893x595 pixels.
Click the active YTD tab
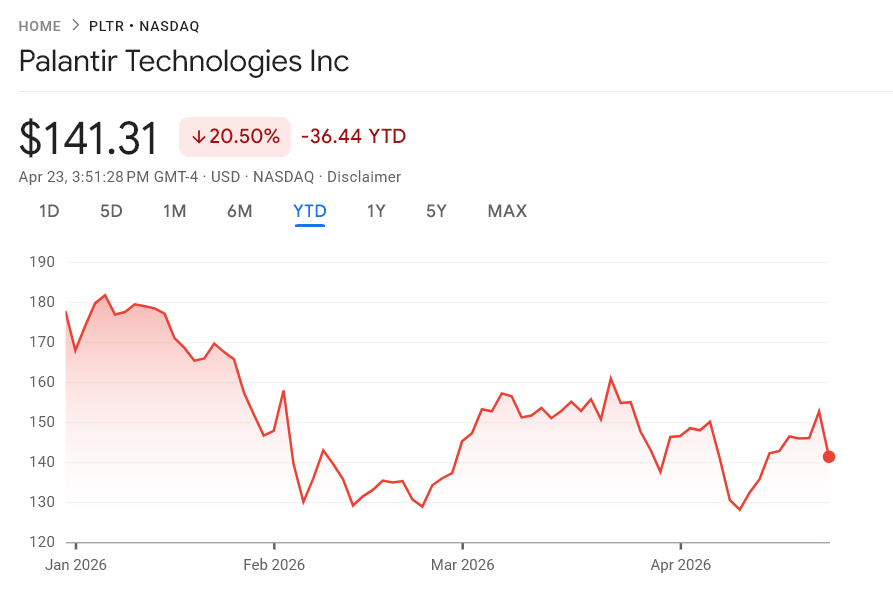(x=310, y=211)
